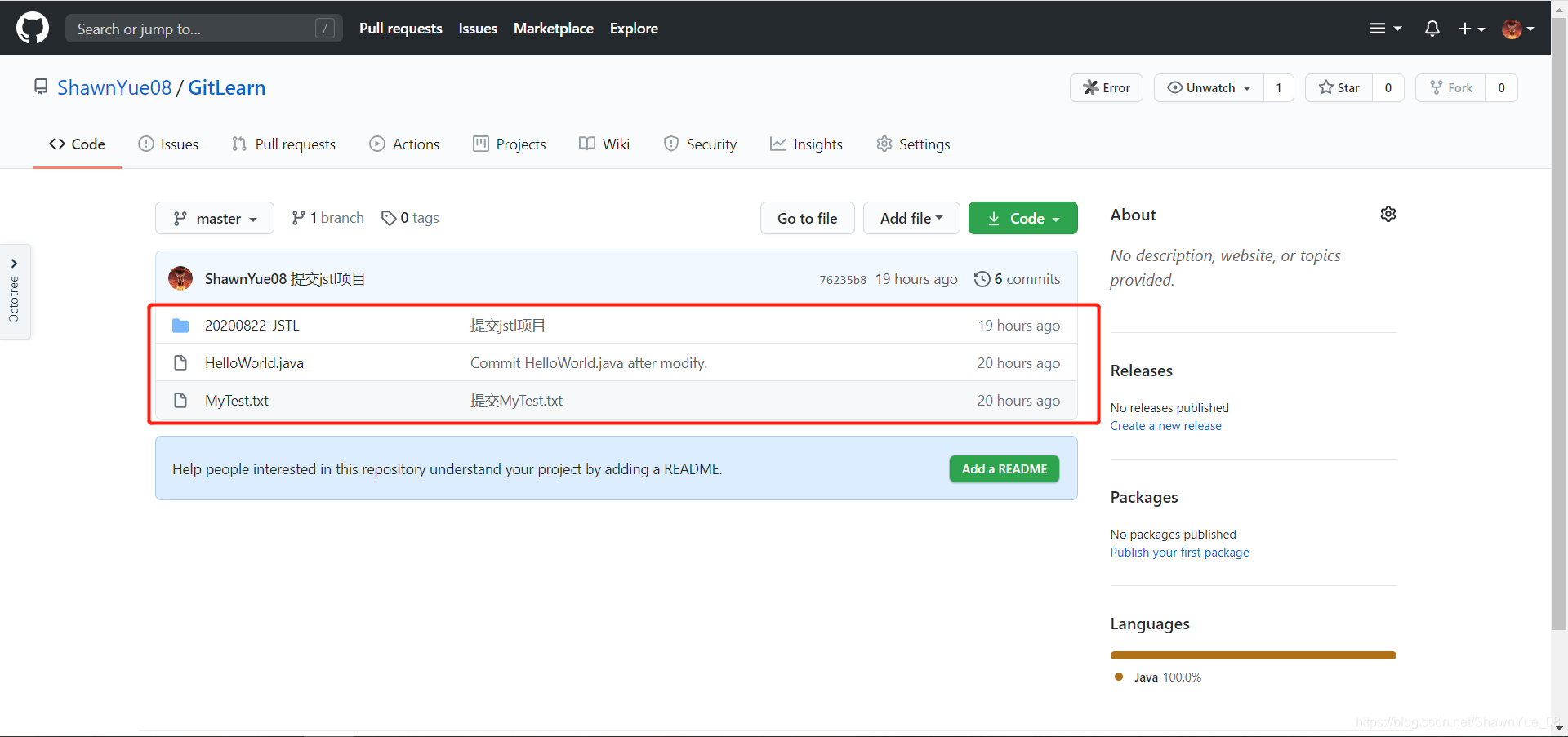Click the tags icon
Image resolution: width=1568 pixels, height=737 pixels.
point(389,218)
